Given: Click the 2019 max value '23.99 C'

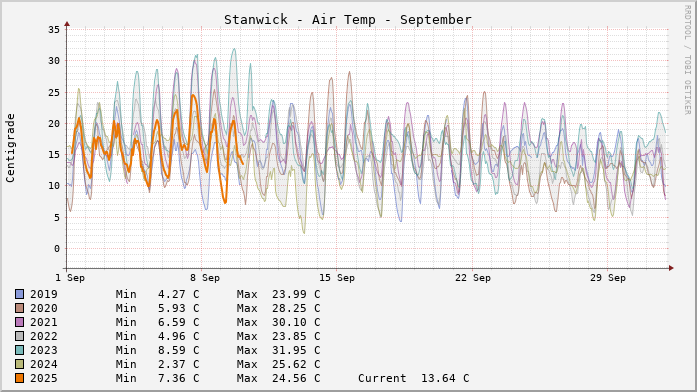Looking at the screenshot, I should point(296,294).
